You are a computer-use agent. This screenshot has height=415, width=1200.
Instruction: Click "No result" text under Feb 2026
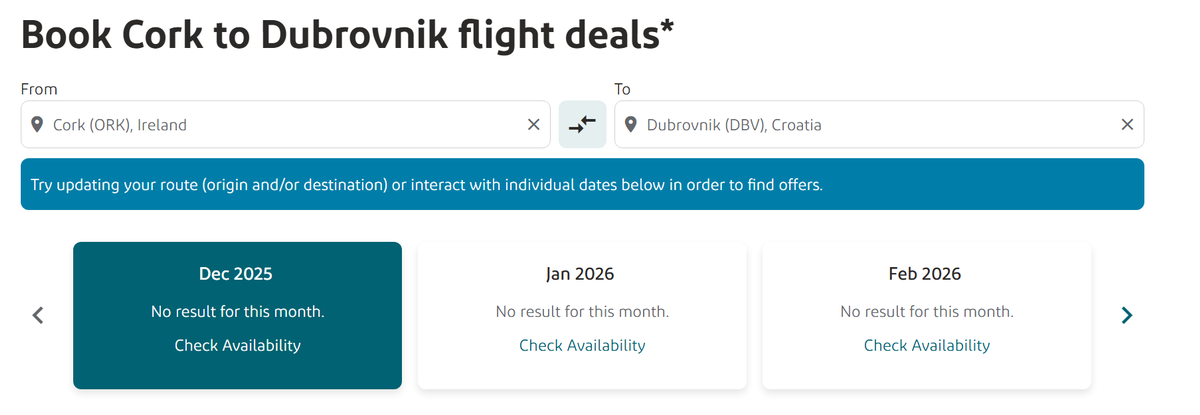[x=927, y=312]
